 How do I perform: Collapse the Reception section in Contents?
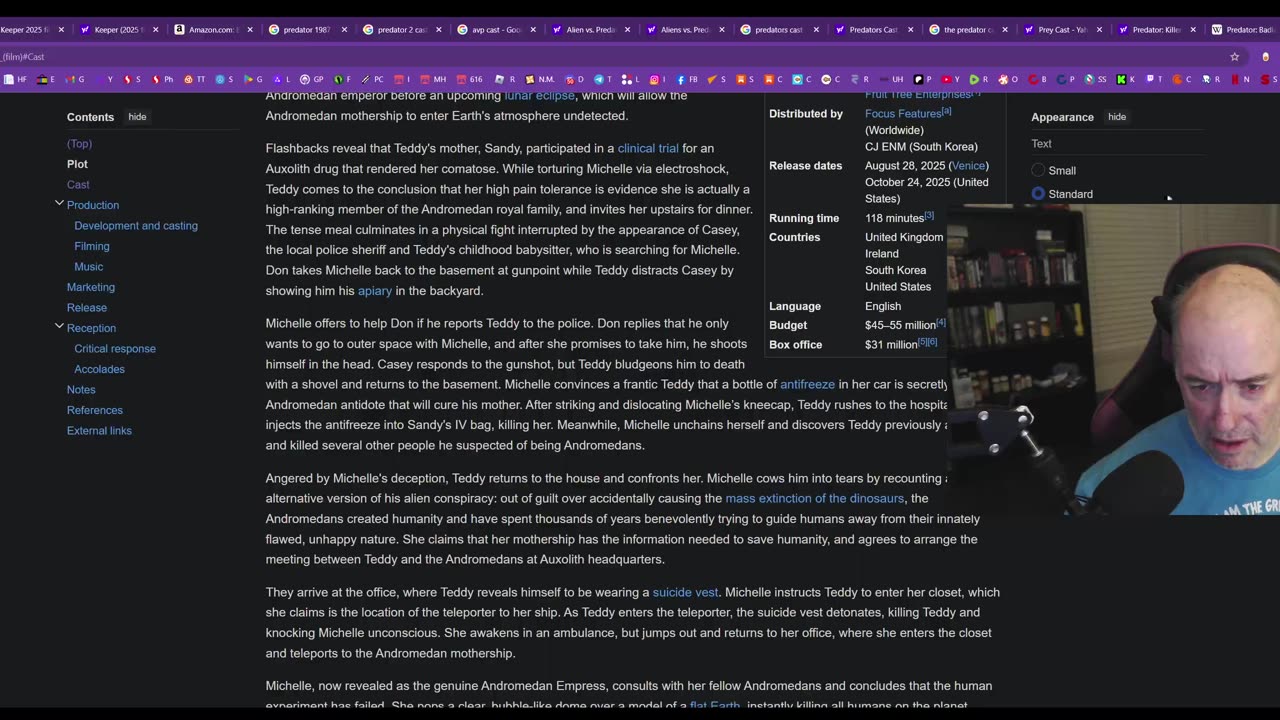59,326
